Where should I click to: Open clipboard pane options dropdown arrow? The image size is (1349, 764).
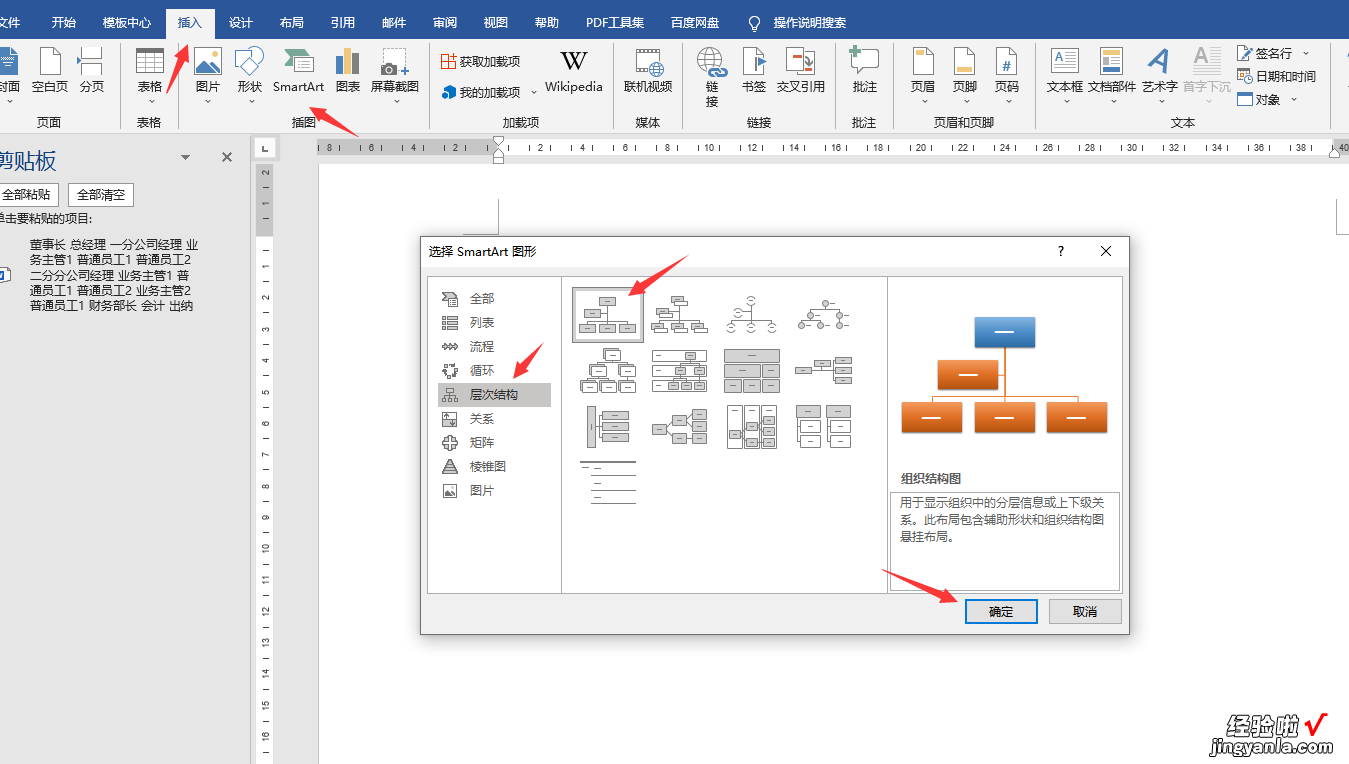[185, 157]
